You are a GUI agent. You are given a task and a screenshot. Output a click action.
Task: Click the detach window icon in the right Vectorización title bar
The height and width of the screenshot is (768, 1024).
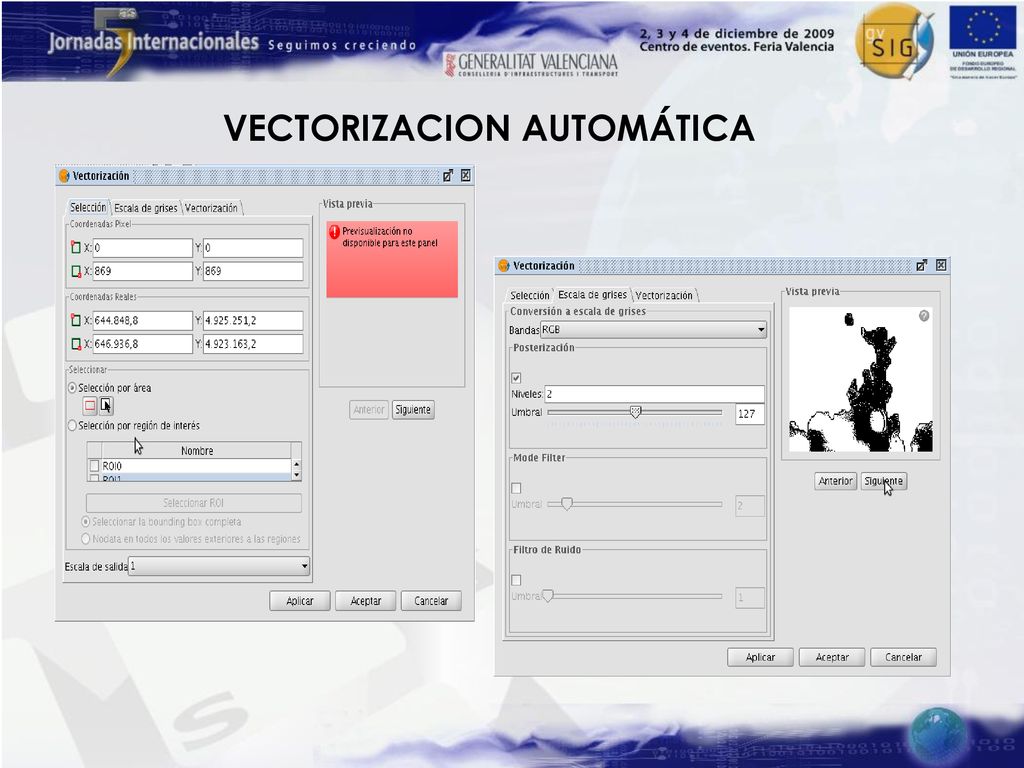(x=921, y=265)
